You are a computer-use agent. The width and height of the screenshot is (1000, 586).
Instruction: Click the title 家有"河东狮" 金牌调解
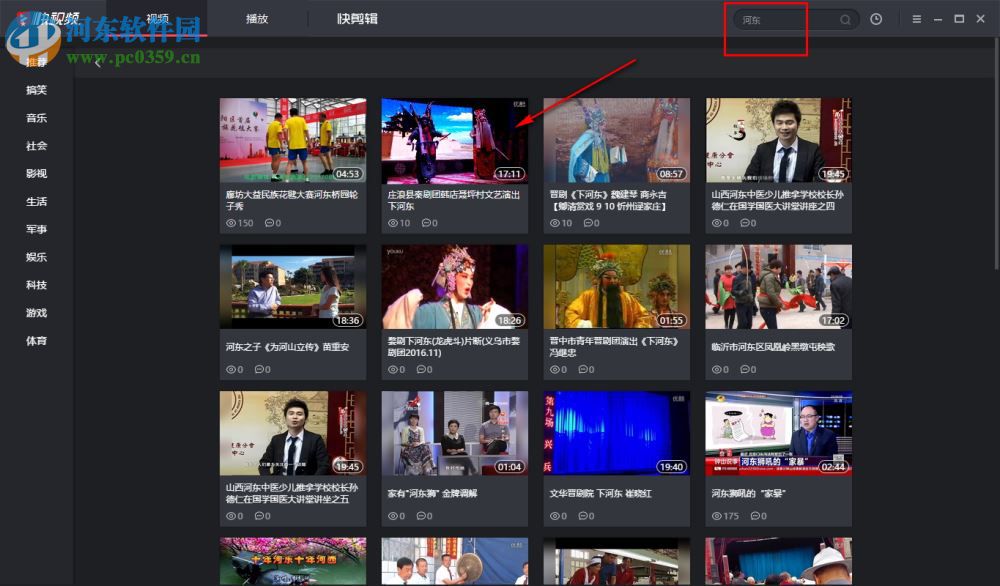point(432,494)
